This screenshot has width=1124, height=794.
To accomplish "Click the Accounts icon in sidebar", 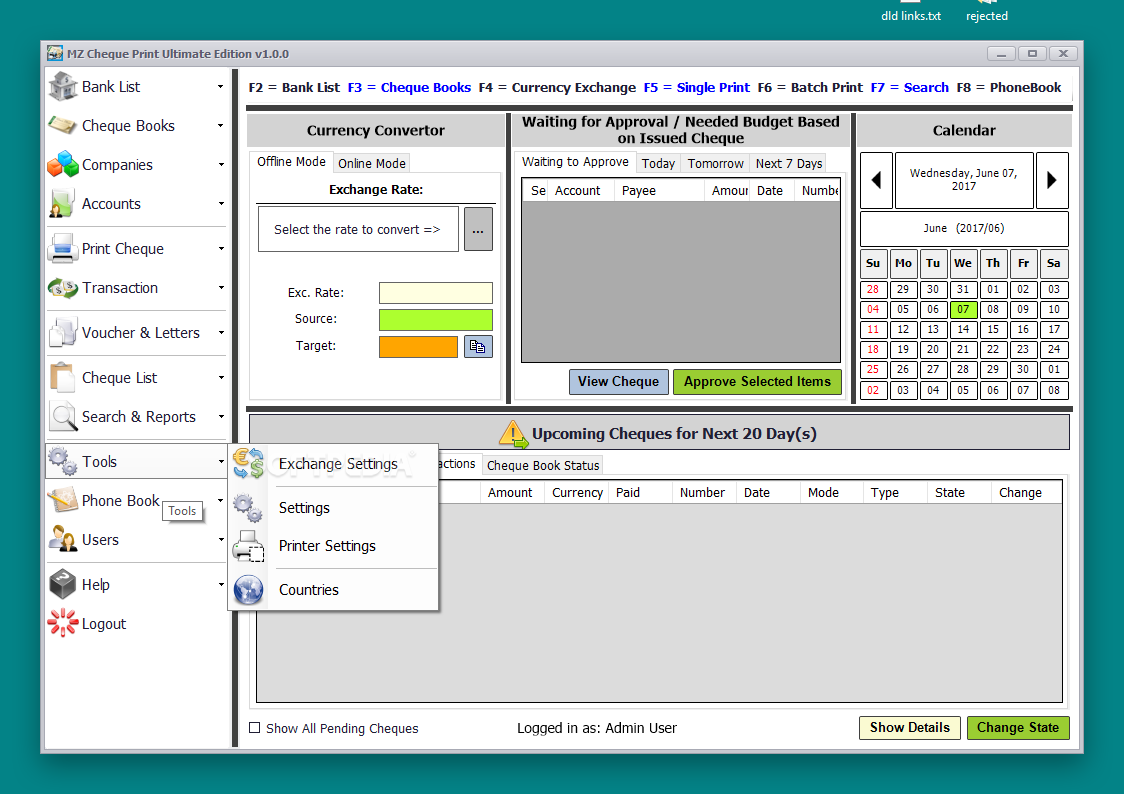I will (x=62, y=204).
